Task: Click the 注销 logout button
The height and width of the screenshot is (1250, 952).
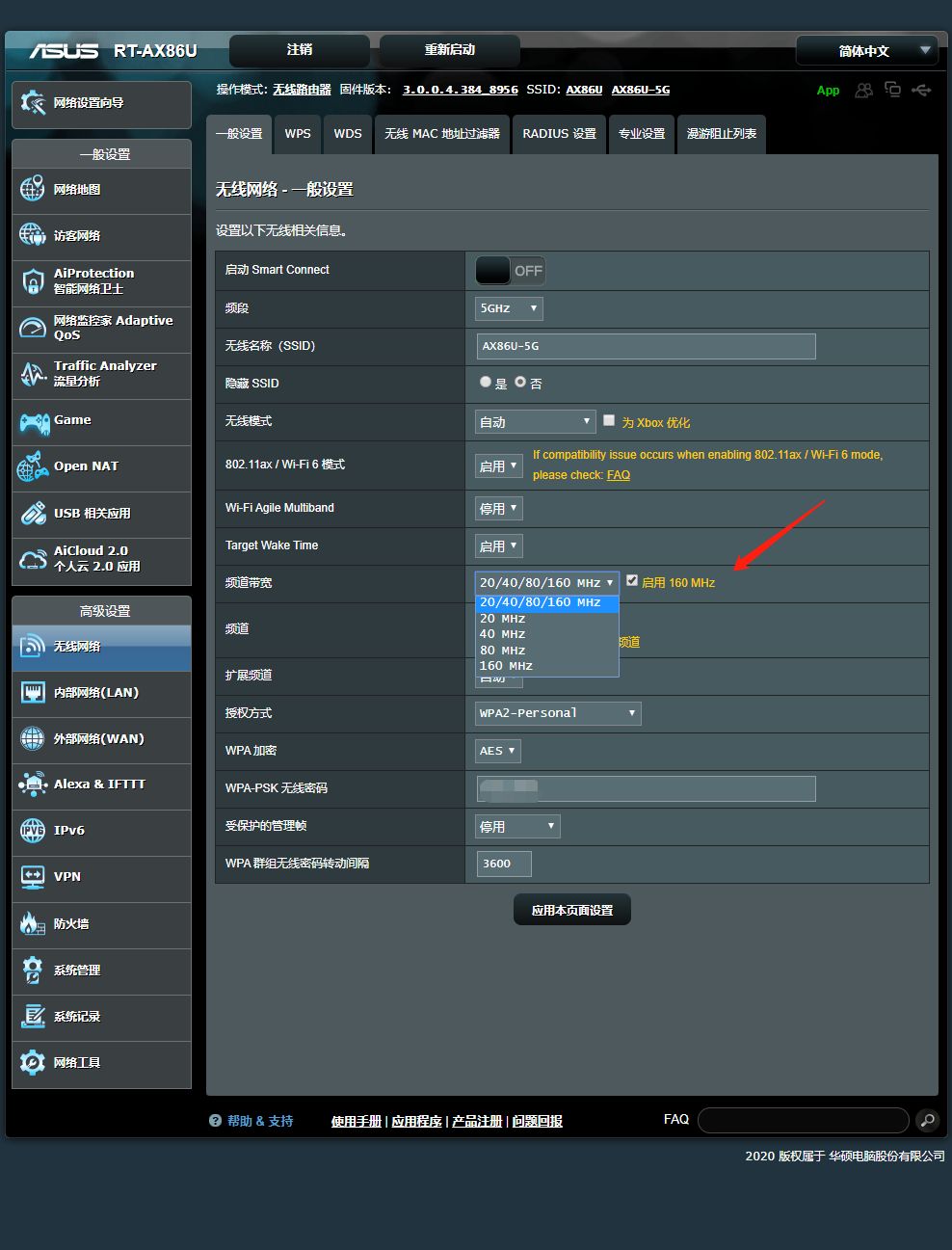Action: point(300,50)
